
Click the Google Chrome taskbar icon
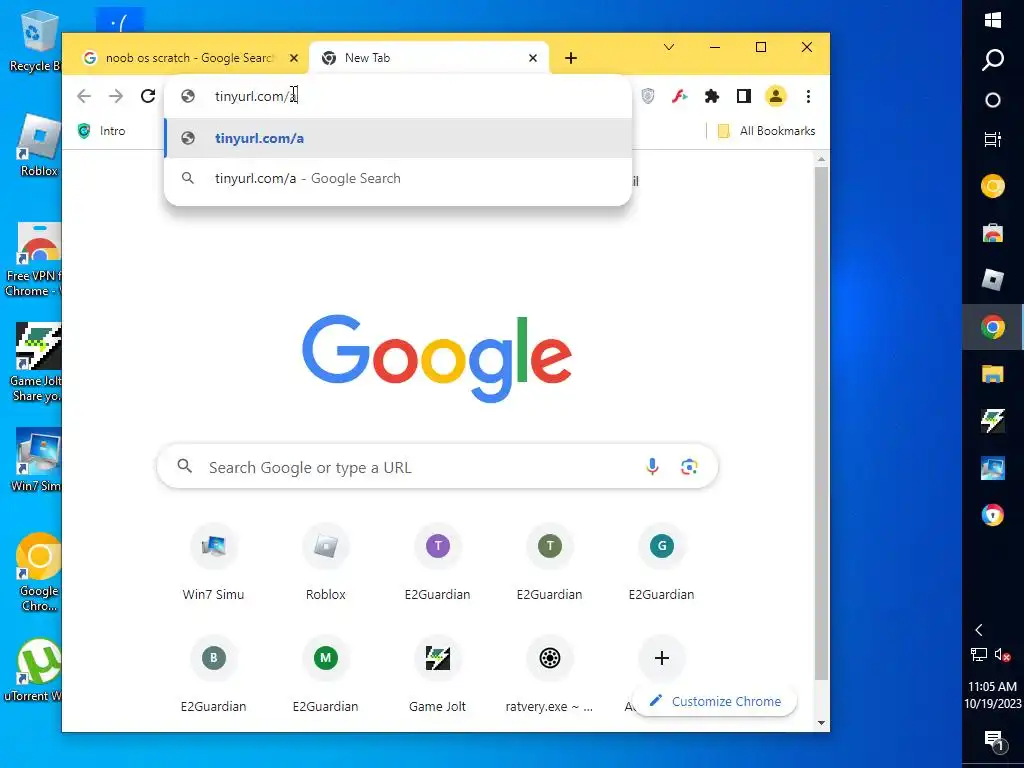pos(993,327)
